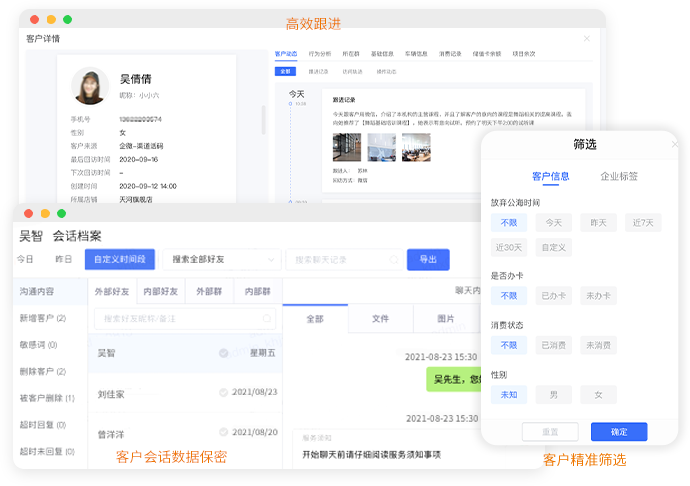Select 今天 filter option

(x=554, y=223)
